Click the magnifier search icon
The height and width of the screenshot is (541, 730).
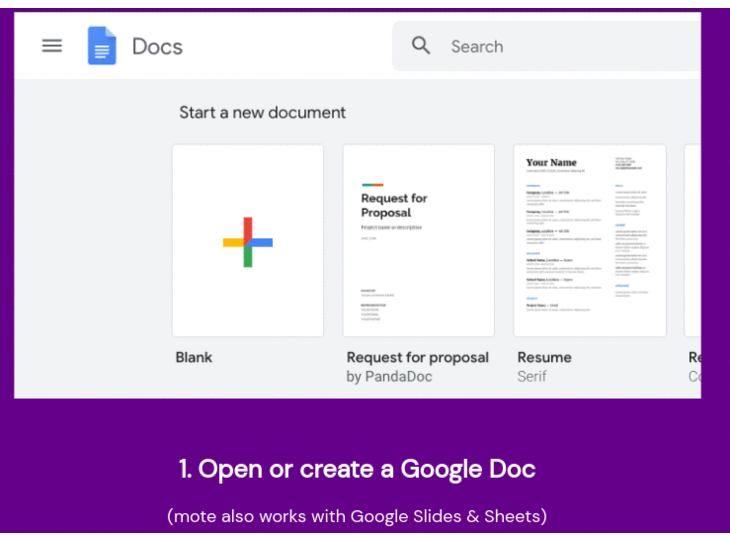click(x=421, y=46)
